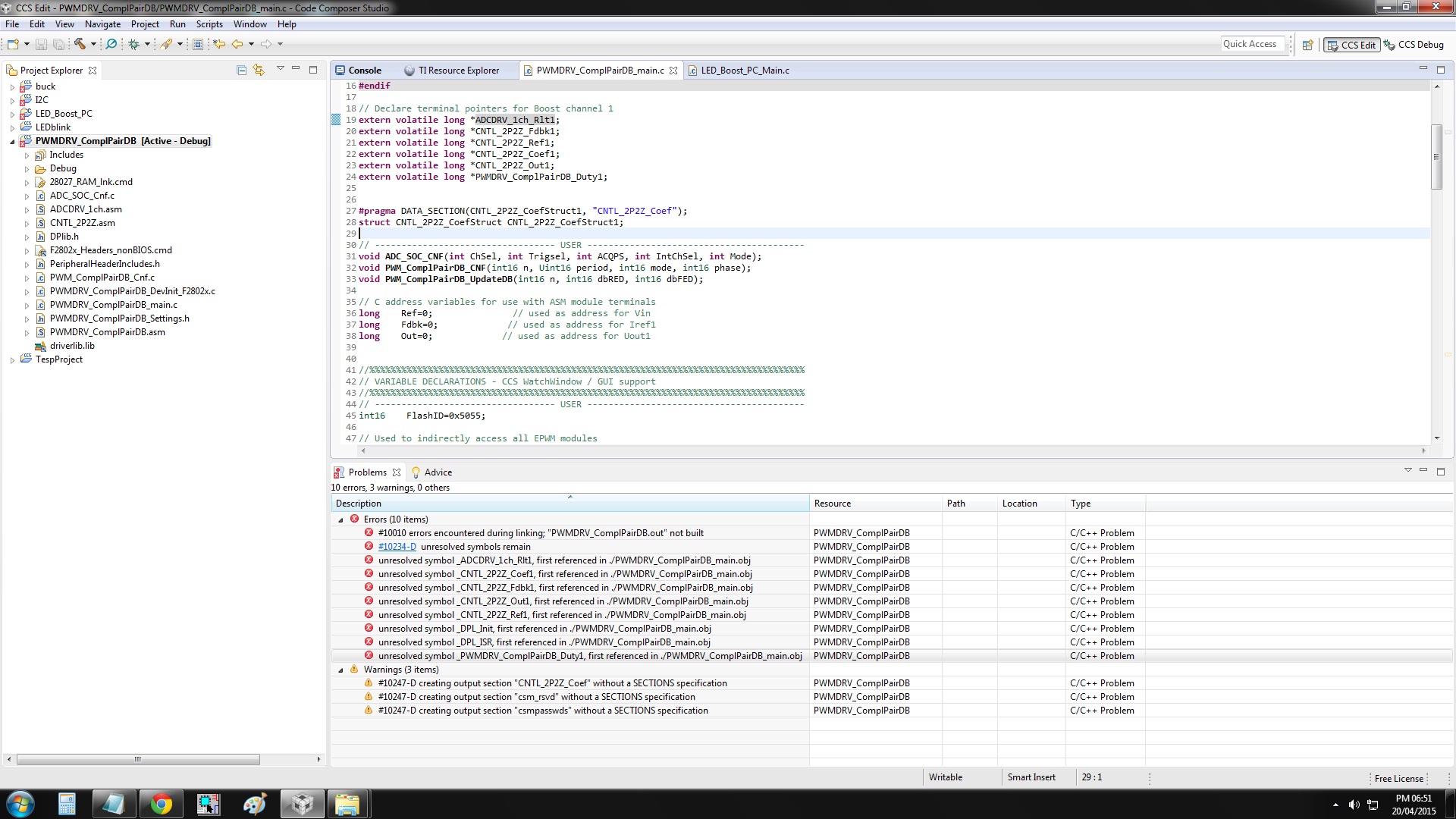
Task: Click the New wizard toolbar icon
Action: coord(13,44)
